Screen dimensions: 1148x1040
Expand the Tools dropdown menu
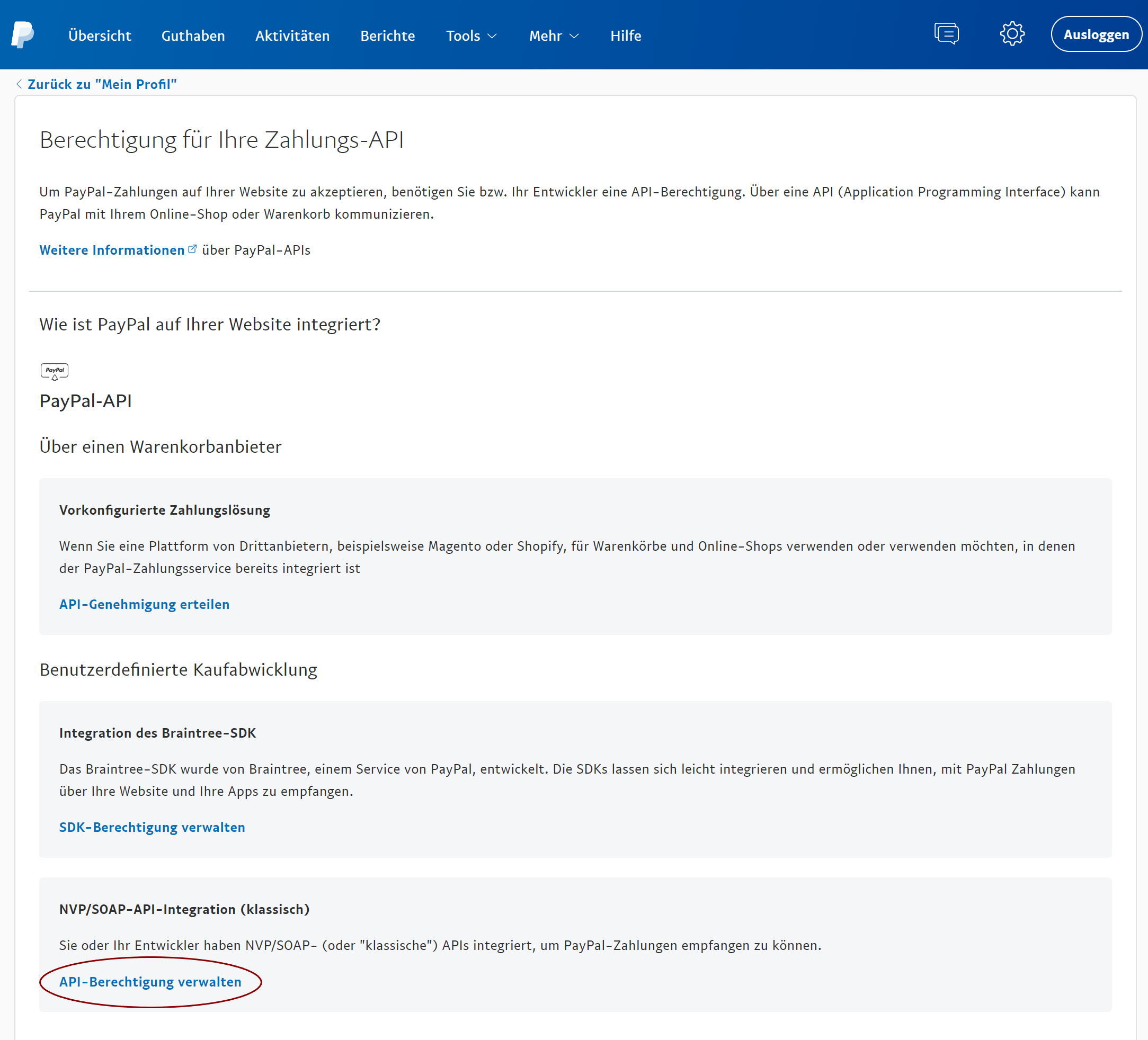471,36
